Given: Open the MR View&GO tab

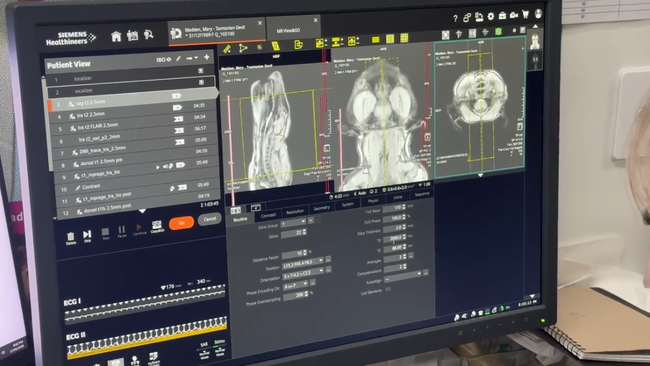Looking at the screenshot, I should pyautogui.click(x=294, y=30).
